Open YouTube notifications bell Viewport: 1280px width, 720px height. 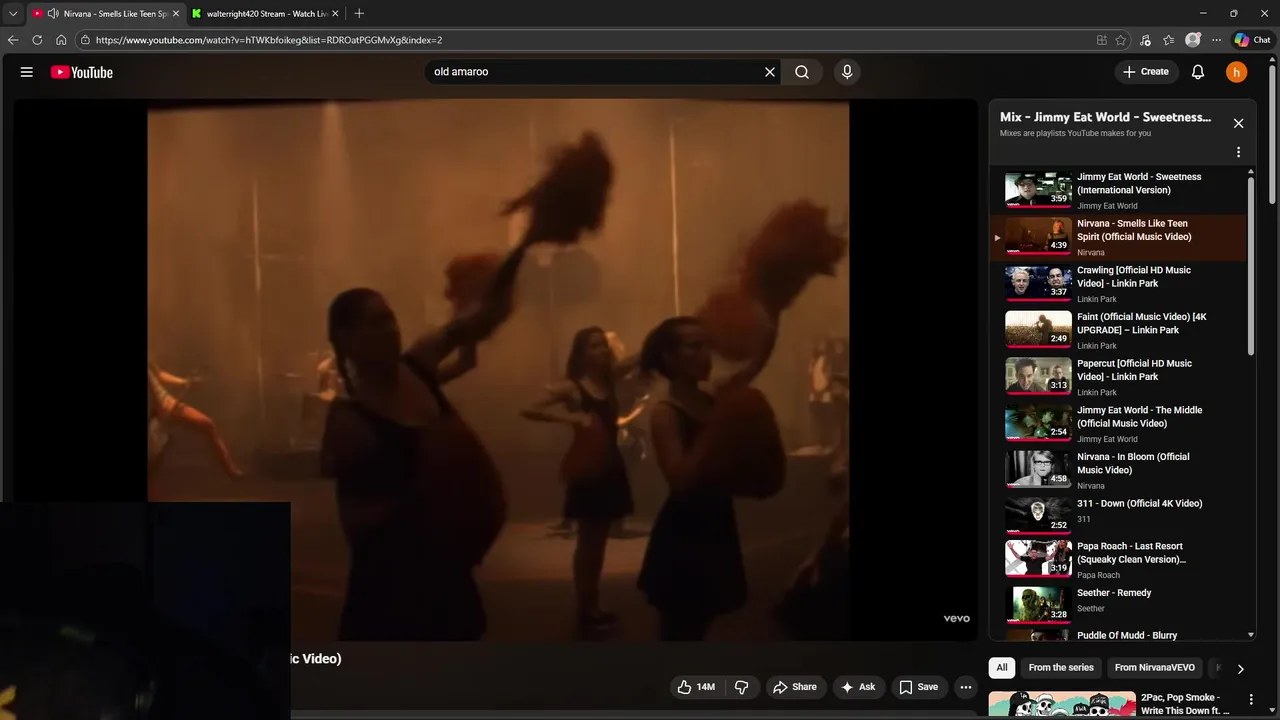point(1198,72)
